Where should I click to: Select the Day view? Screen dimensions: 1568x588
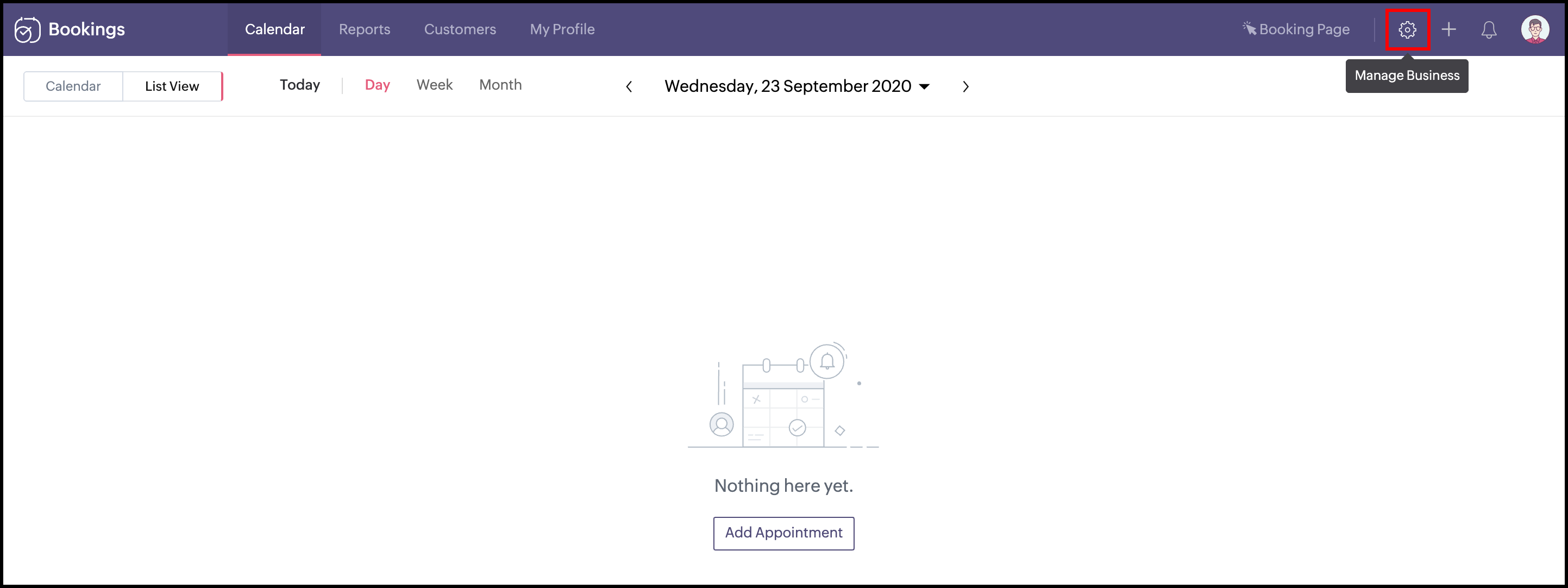pyautogui.click(x=378, y=85)
